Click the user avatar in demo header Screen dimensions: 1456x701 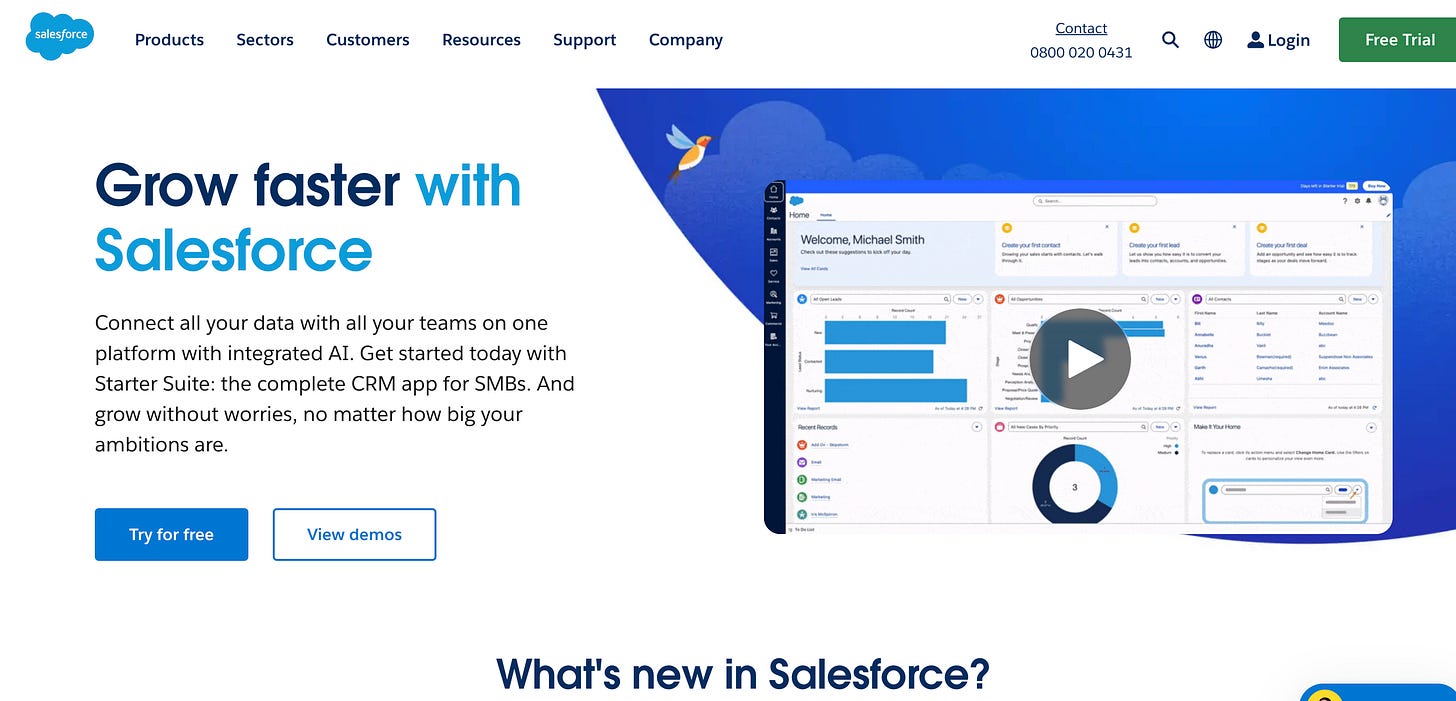tap(1383, 200)
